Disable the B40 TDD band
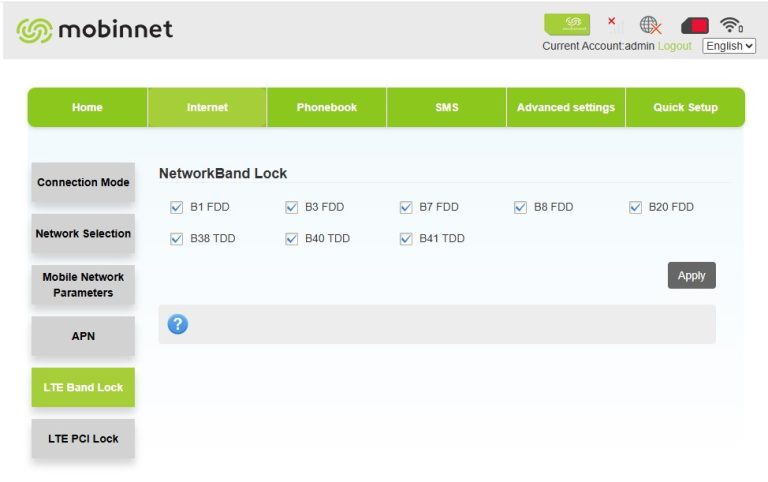The height and width of the screenshot is (482, 768). pos(292,239)
